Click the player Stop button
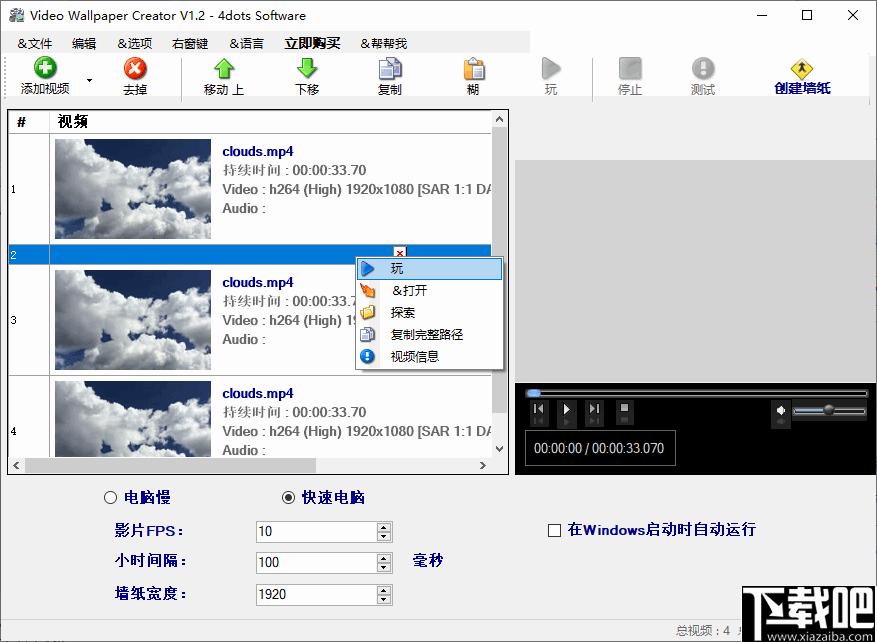This screenshot has height=642, width=877. tap(625, 408)
